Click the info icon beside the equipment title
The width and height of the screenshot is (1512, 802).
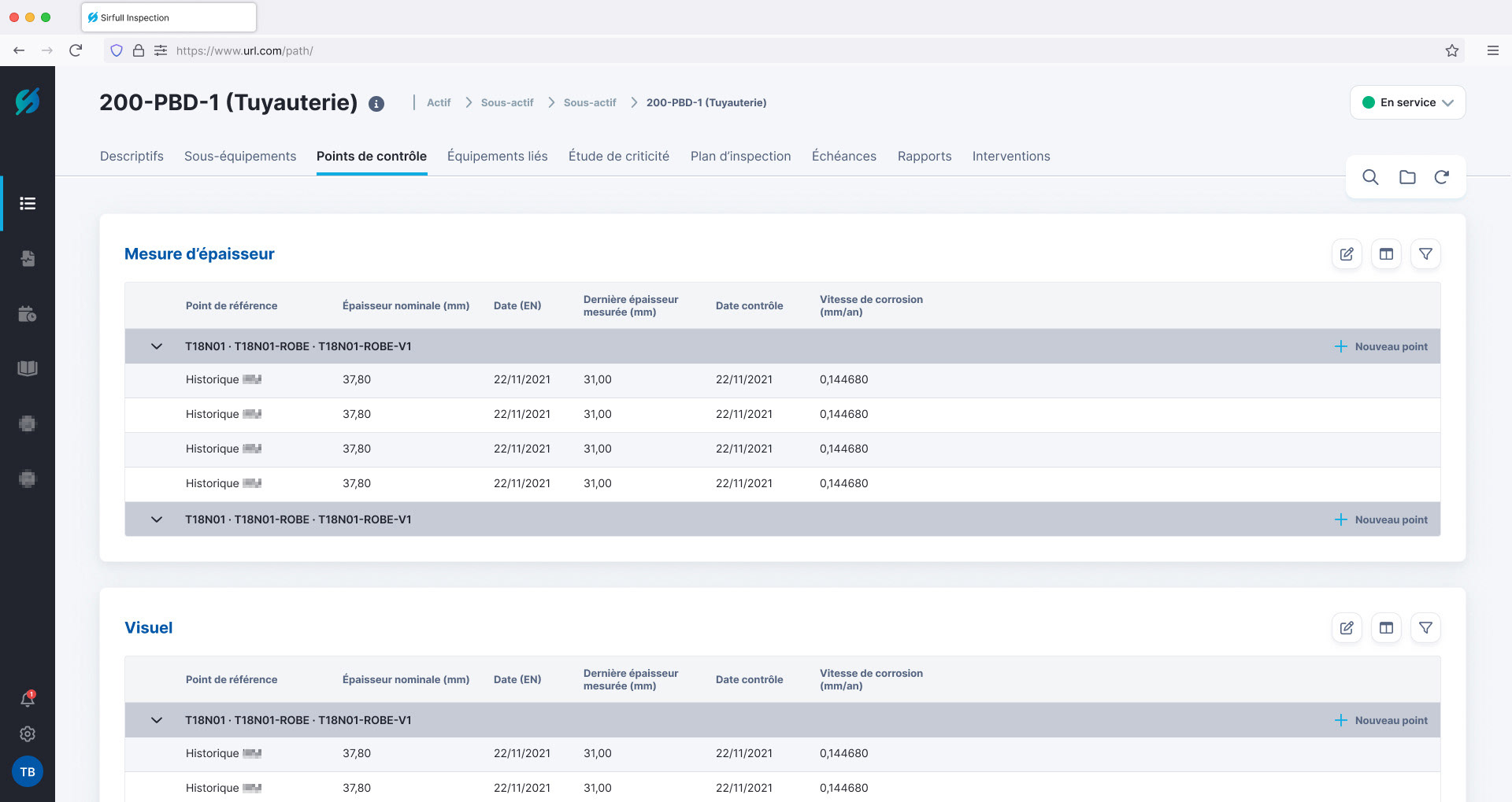pyautogui.click(x=376, y=104)
